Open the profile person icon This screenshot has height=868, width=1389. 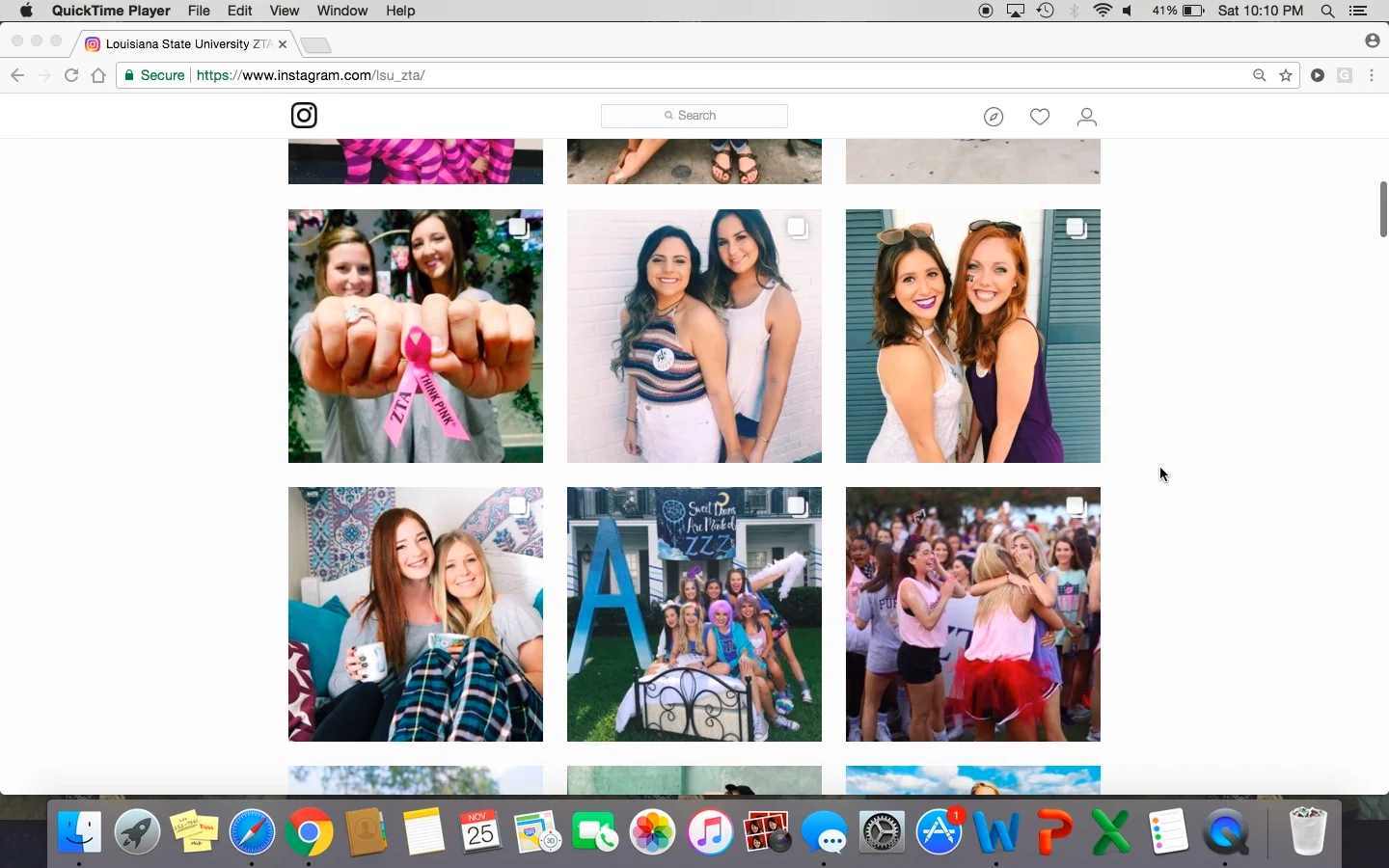[1087, 117]
